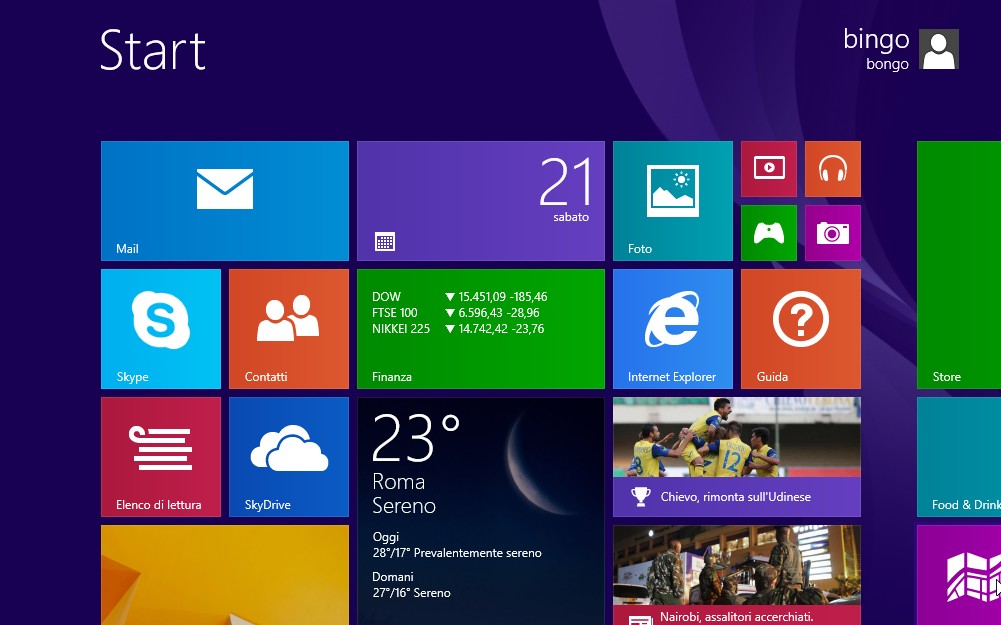Image resolution: width=1001 pixels, height=625 pixels.
Task: Open sports news Chievo, rimonta sull'Udinese
Action: pyautogui.click(x=737, y=457)
